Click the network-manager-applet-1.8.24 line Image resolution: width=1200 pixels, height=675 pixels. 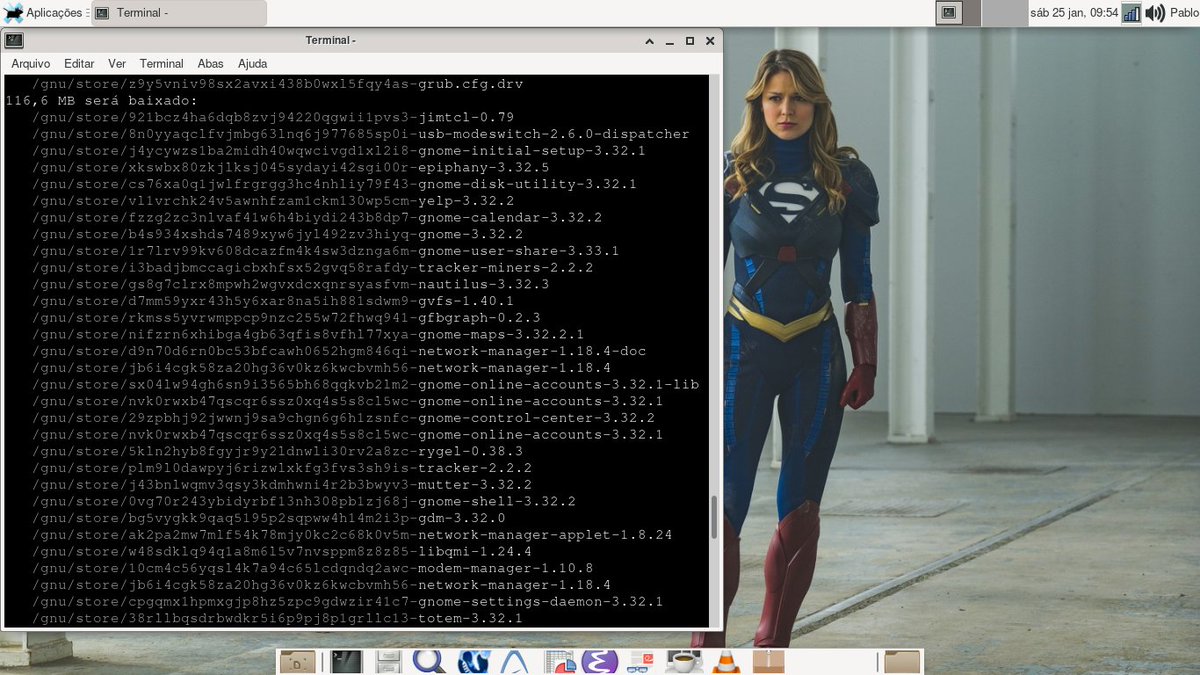[351, 534]
